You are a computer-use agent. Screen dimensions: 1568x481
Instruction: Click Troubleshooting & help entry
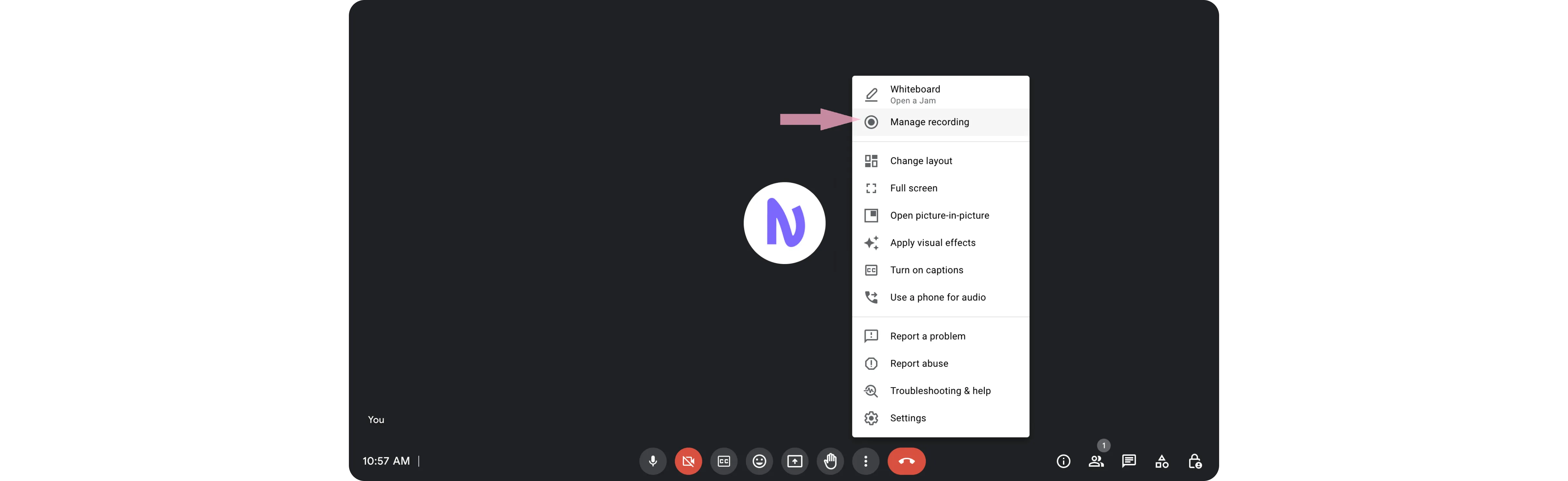point(940,390)
